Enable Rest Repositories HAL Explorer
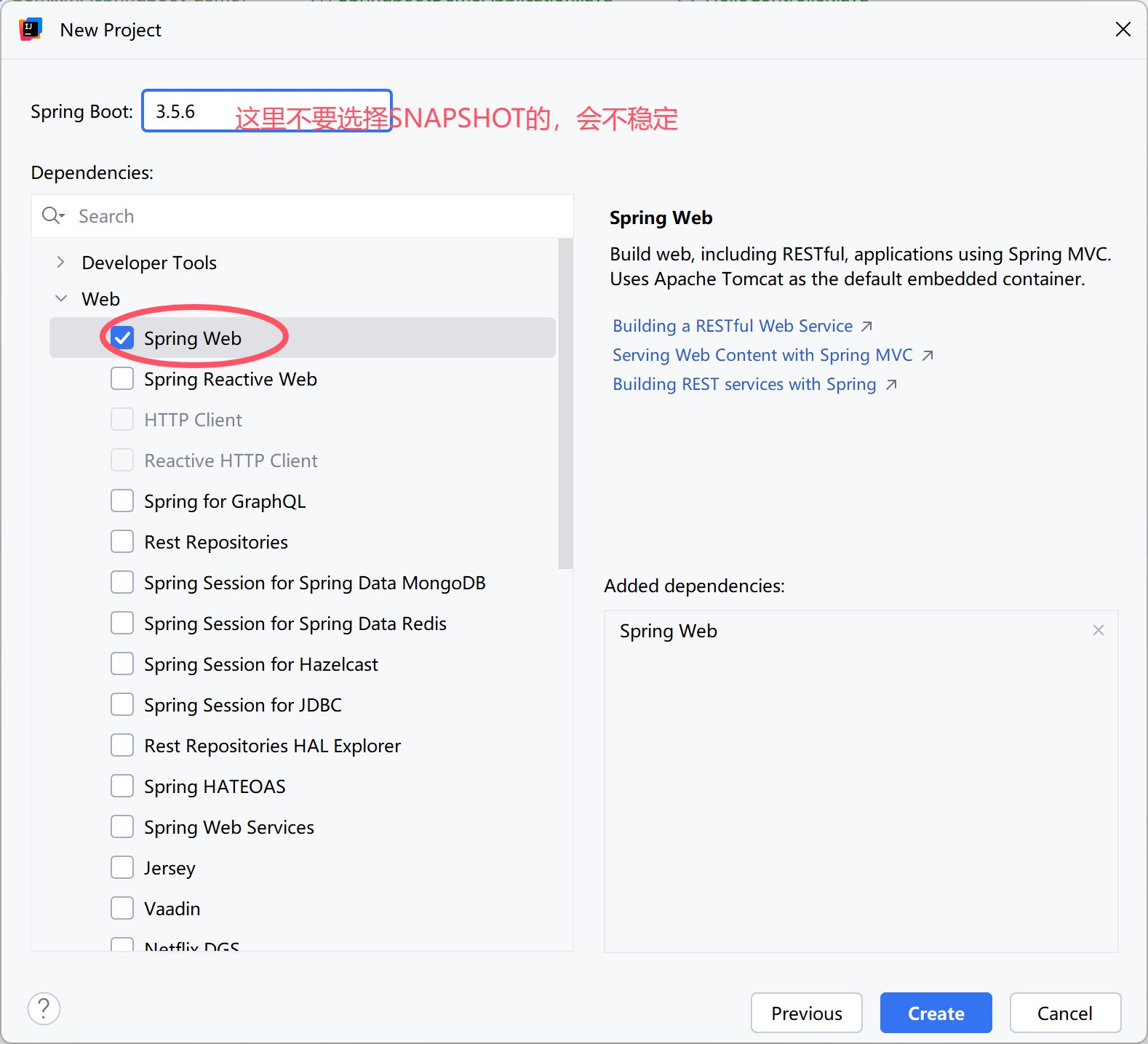1148x1044 pixels. 122,745
